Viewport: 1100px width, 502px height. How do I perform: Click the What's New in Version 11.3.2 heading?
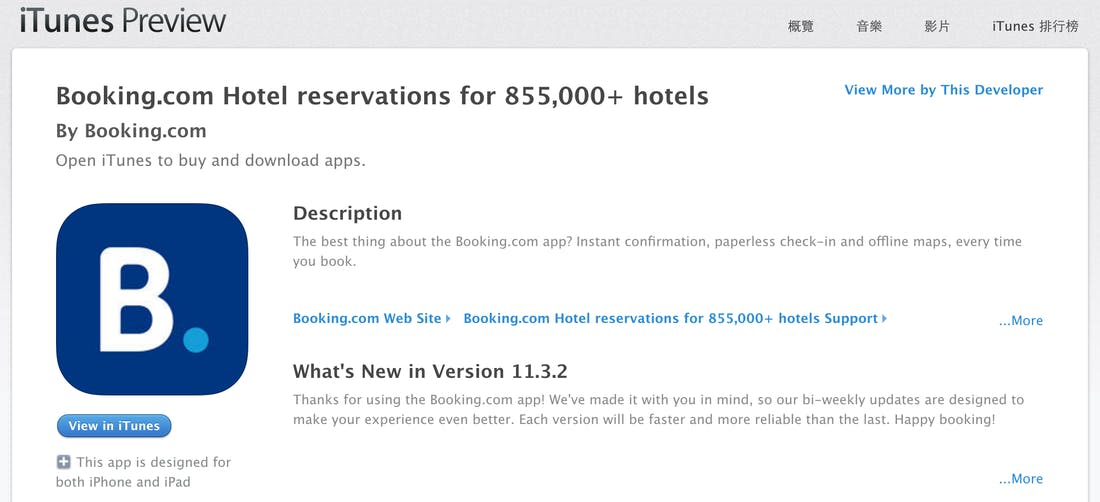click(430, 371)
